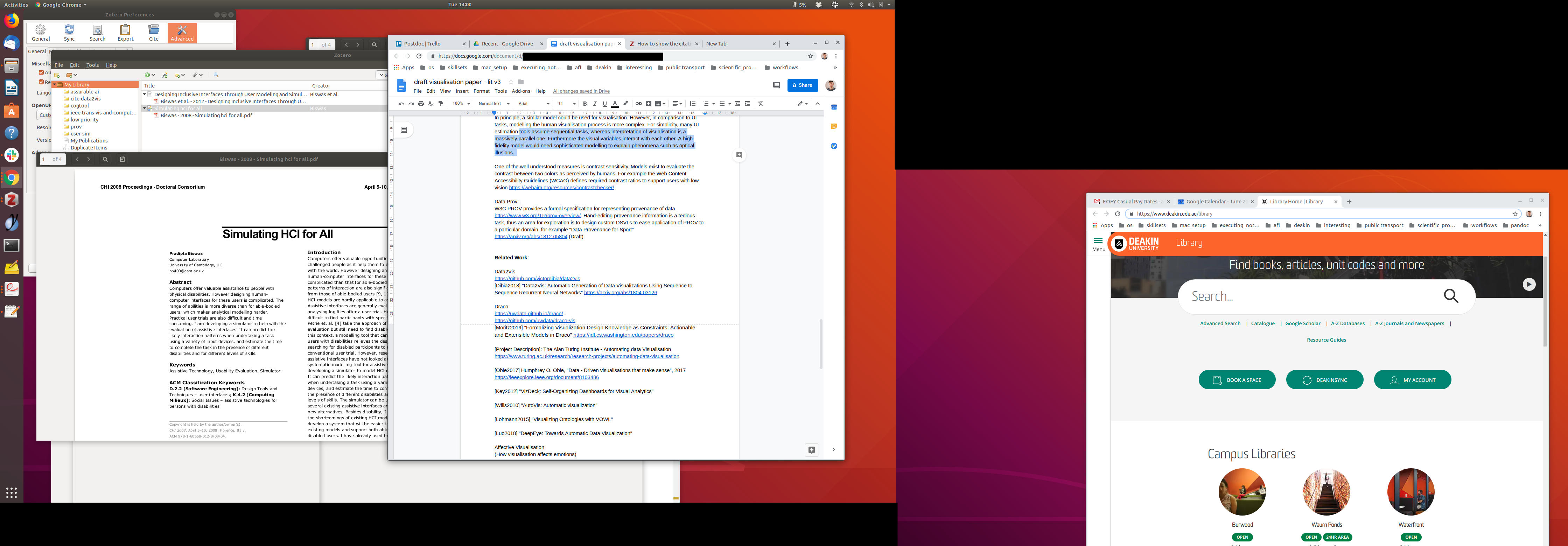
Task: Open the Docs text color picker
Action: click(615, 104)
